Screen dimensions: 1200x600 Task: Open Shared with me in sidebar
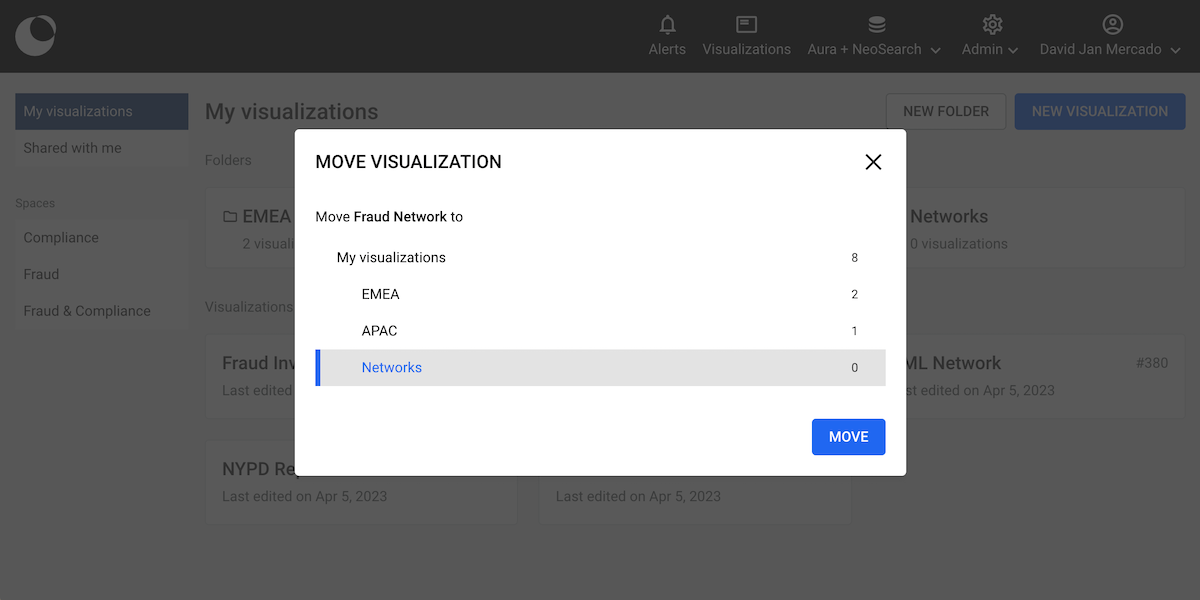pos(73,148)
